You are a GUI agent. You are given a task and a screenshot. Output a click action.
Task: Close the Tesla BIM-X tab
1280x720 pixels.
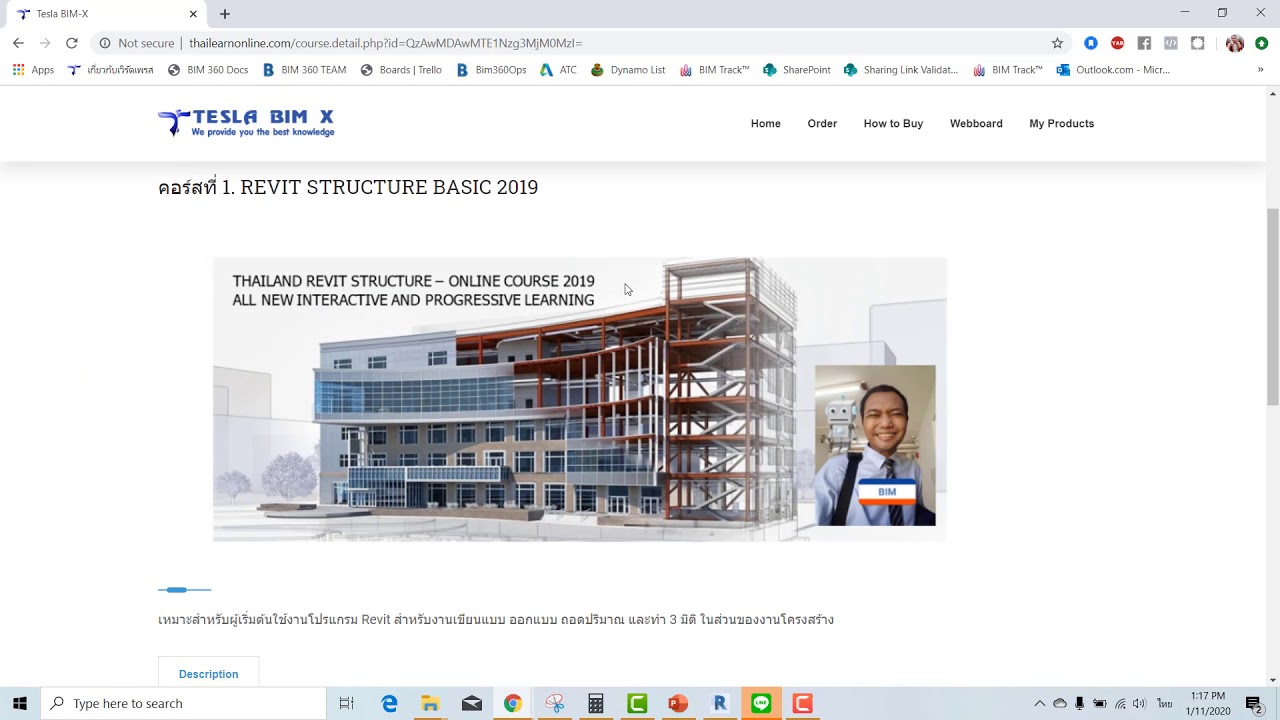193,14
